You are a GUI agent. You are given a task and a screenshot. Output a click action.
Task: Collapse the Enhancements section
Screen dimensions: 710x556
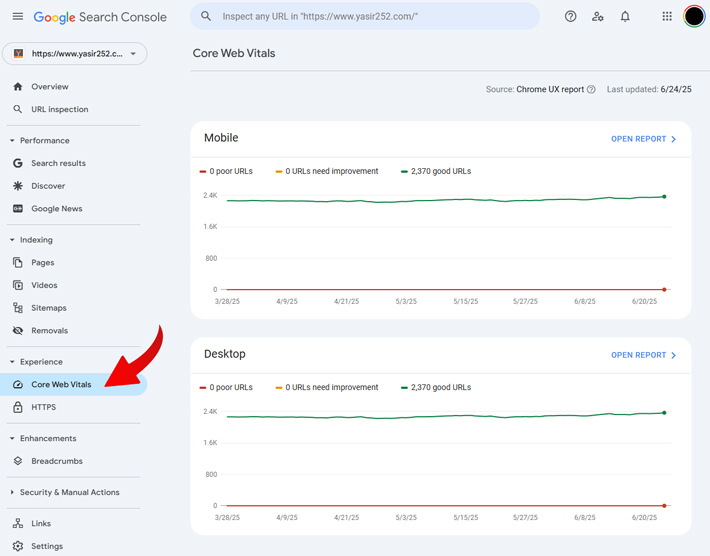tap(12, 438)
